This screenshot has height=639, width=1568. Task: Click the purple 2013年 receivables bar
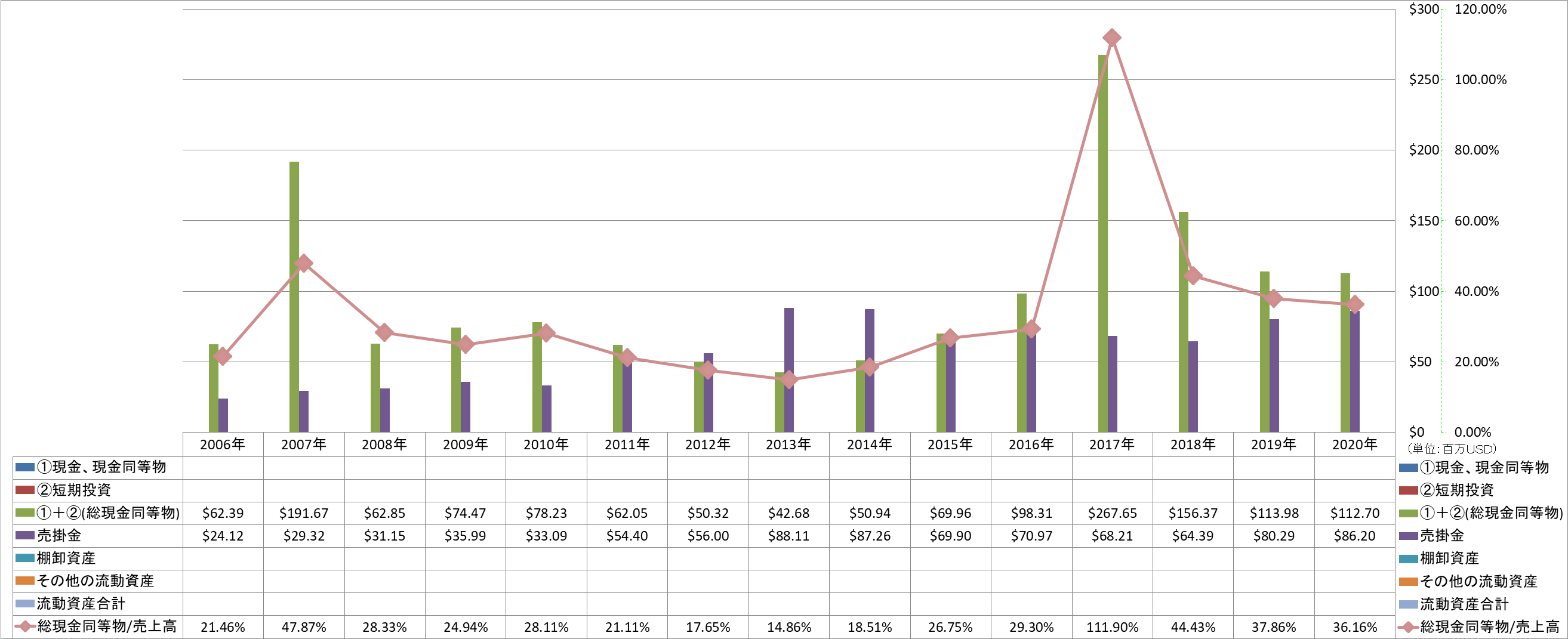[x=789, y=370]
